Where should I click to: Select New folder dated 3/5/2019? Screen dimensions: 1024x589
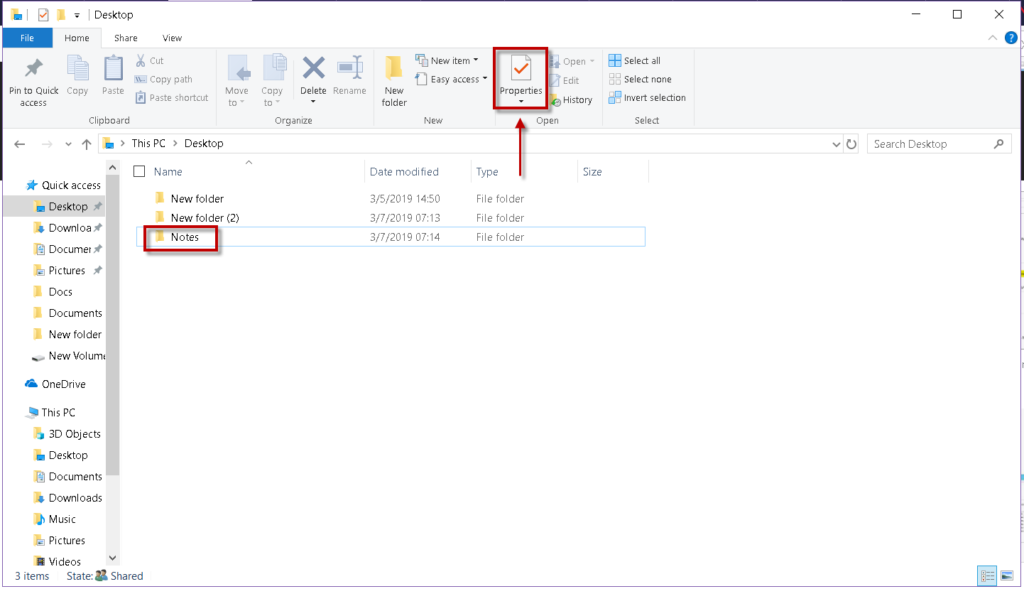(391, 199)
